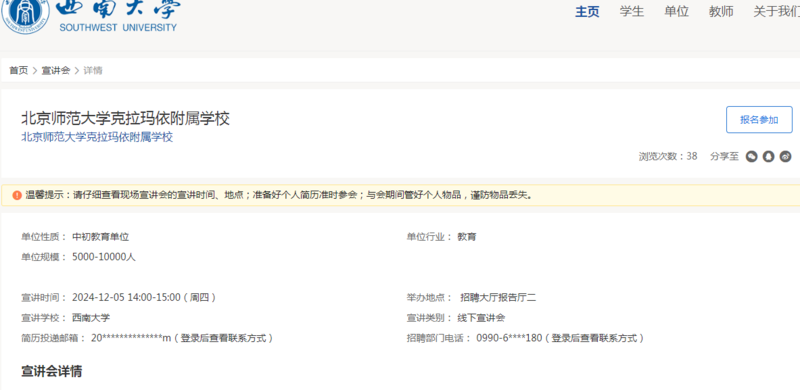Image resolution: width=800 pixels, height=390 pixels.
Task: Click the 单位性质 label
Action: 44,237
